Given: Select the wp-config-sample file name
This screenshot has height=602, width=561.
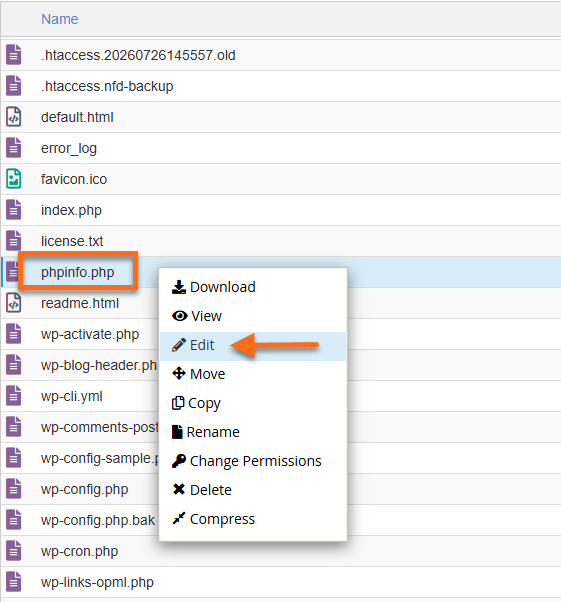Looking at the screenshot, I should 99,458.
